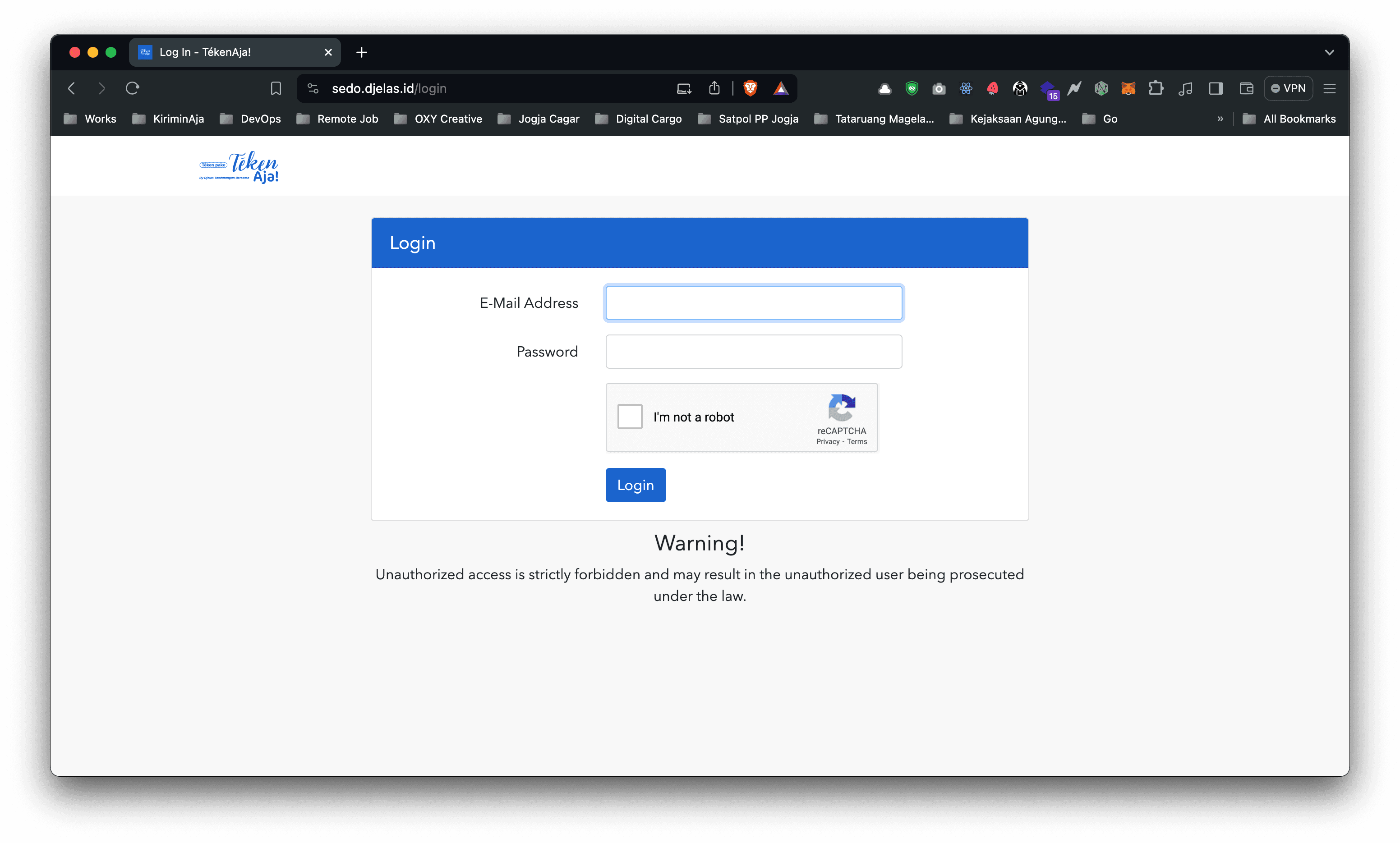Expand the browser tab list chevron
This screenshot has height=843, width=1400.
(x=1329, y=52)
